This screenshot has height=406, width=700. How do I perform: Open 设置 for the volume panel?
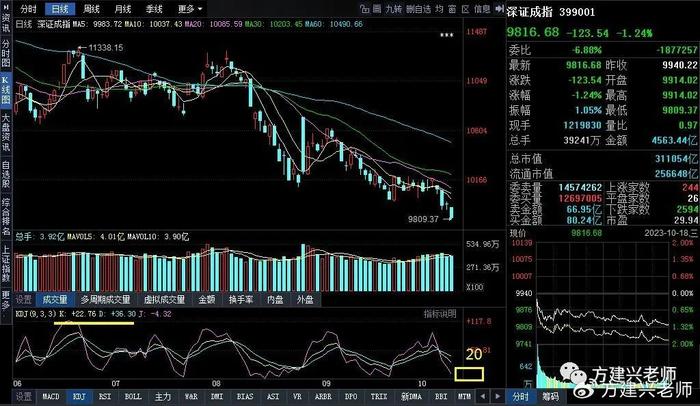click(24, 300)
